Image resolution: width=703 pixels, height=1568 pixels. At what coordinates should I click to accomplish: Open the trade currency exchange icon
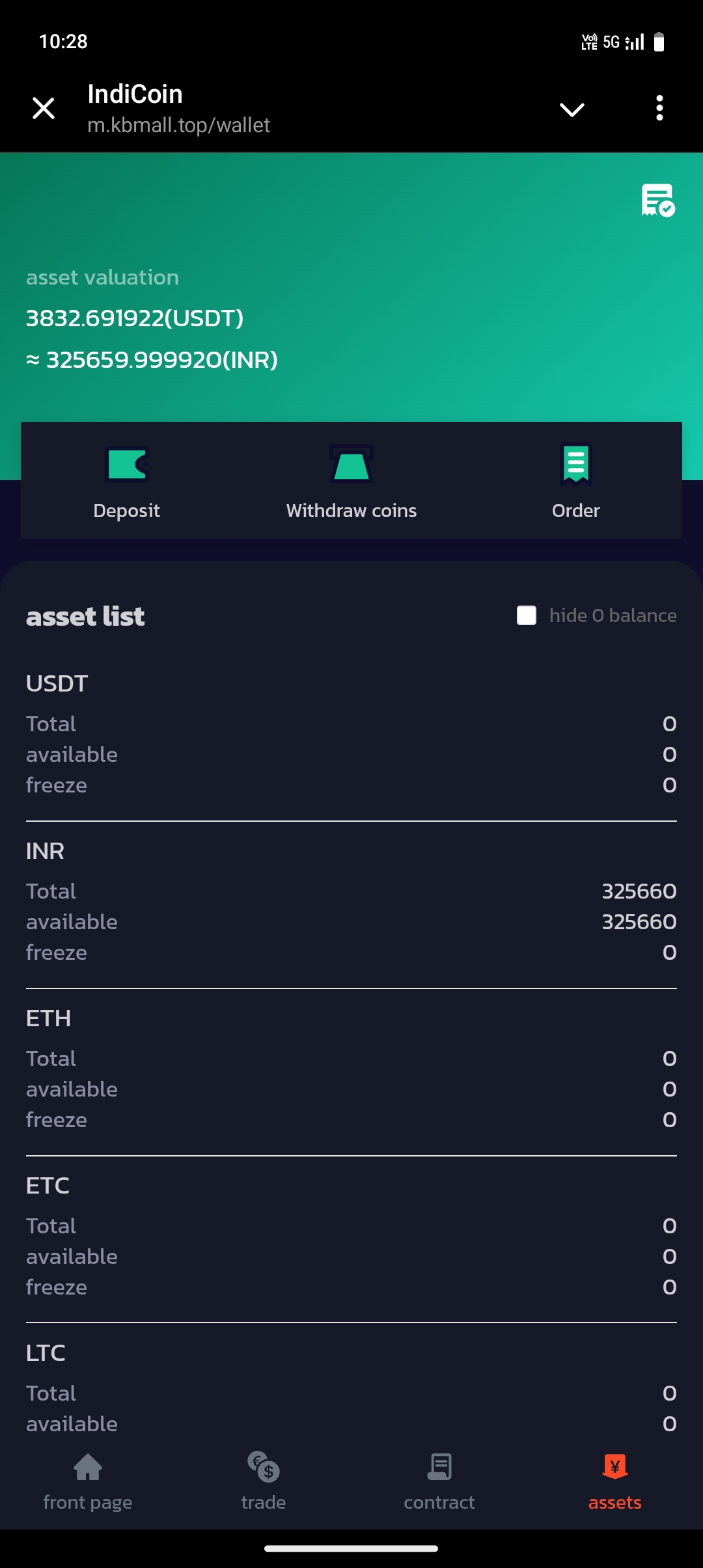264,1467
